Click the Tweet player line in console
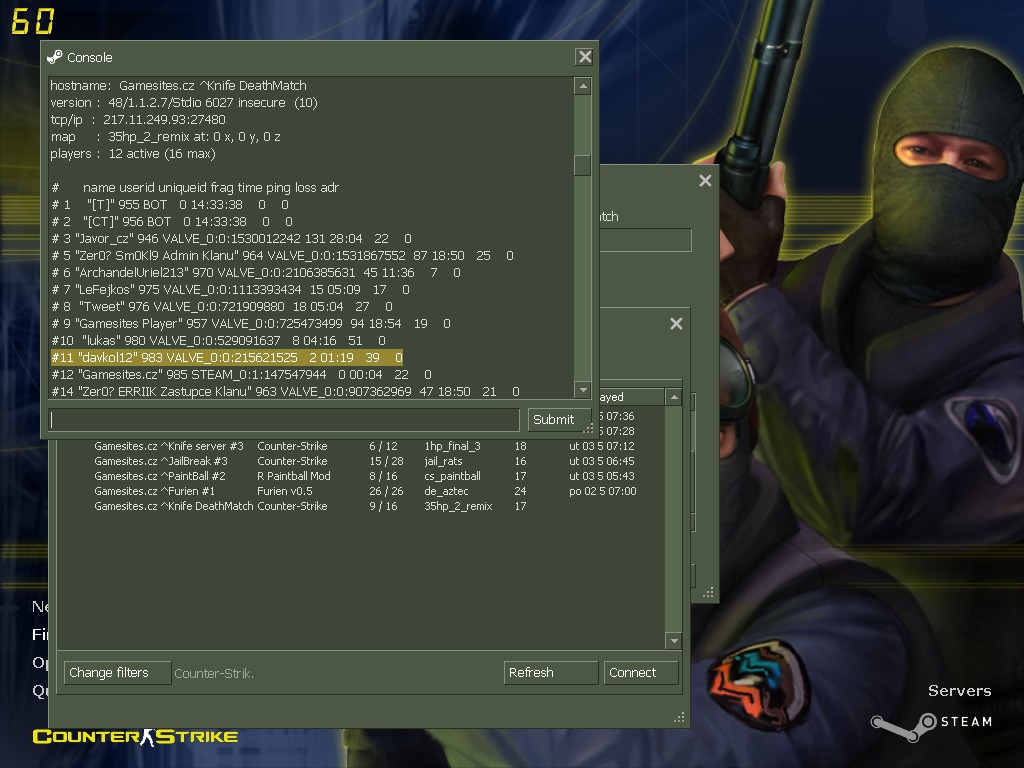 point(222,306)
